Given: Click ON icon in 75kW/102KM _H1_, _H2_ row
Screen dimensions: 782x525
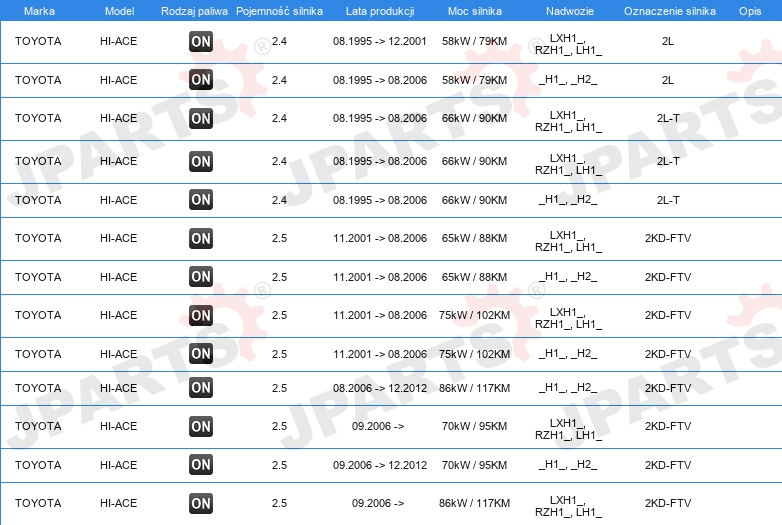Looking at the screenshot, I should tap(201, 353).
